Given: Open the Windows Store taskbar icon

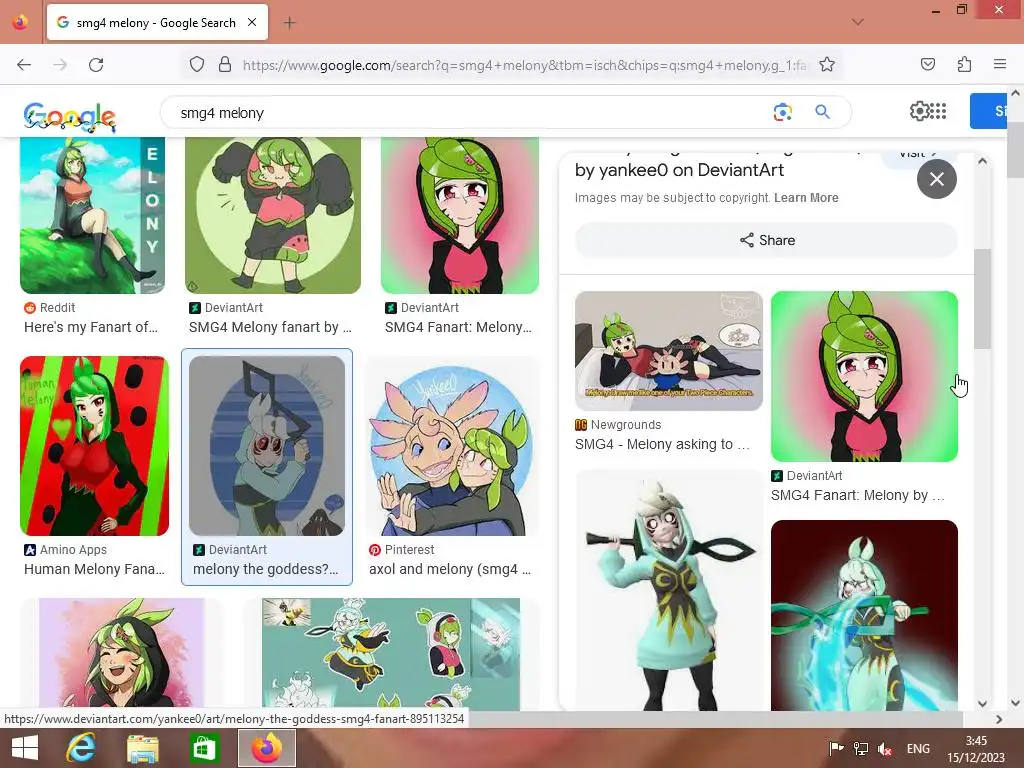Looking at the screenshot, I should coord(204,748).
